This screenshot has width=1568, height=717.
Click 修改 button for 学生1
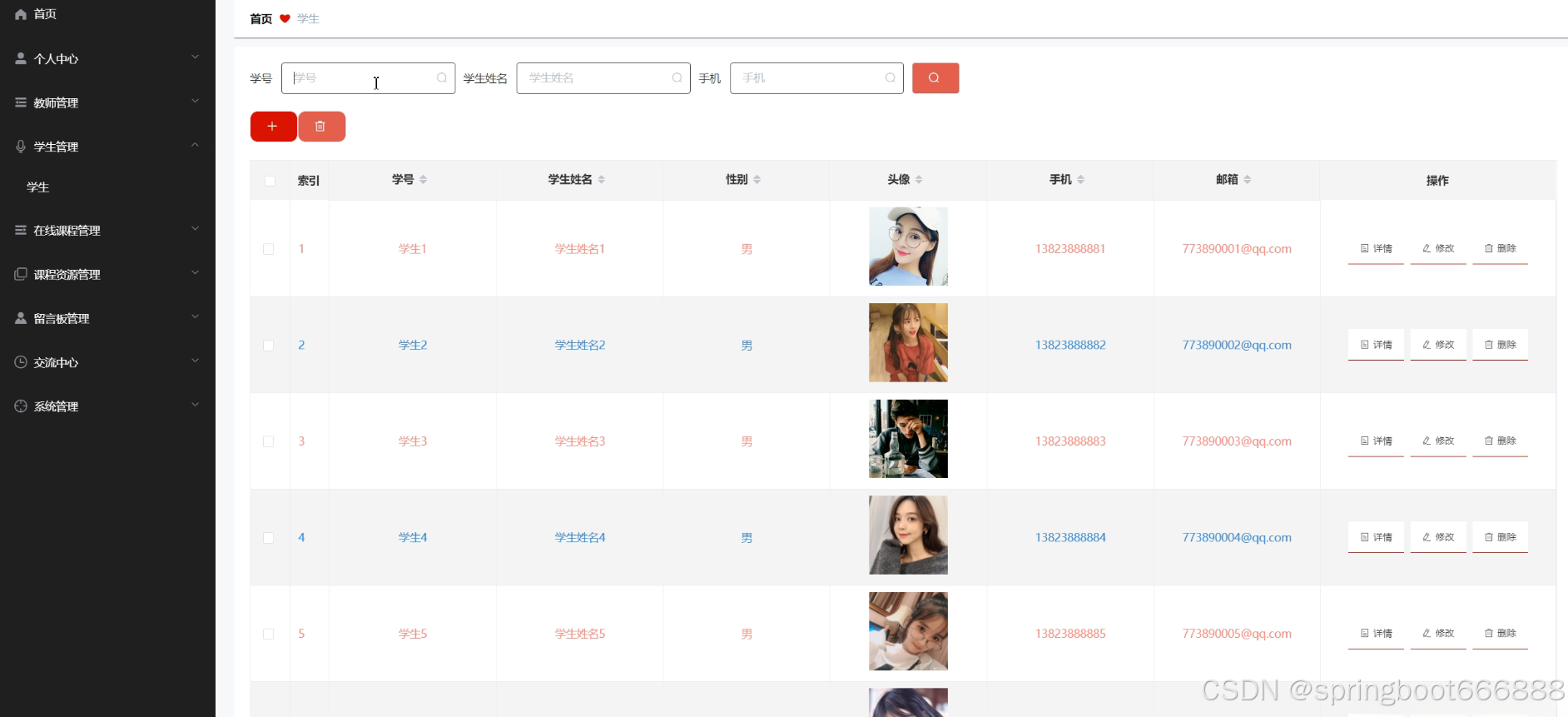pos(1438,249)
